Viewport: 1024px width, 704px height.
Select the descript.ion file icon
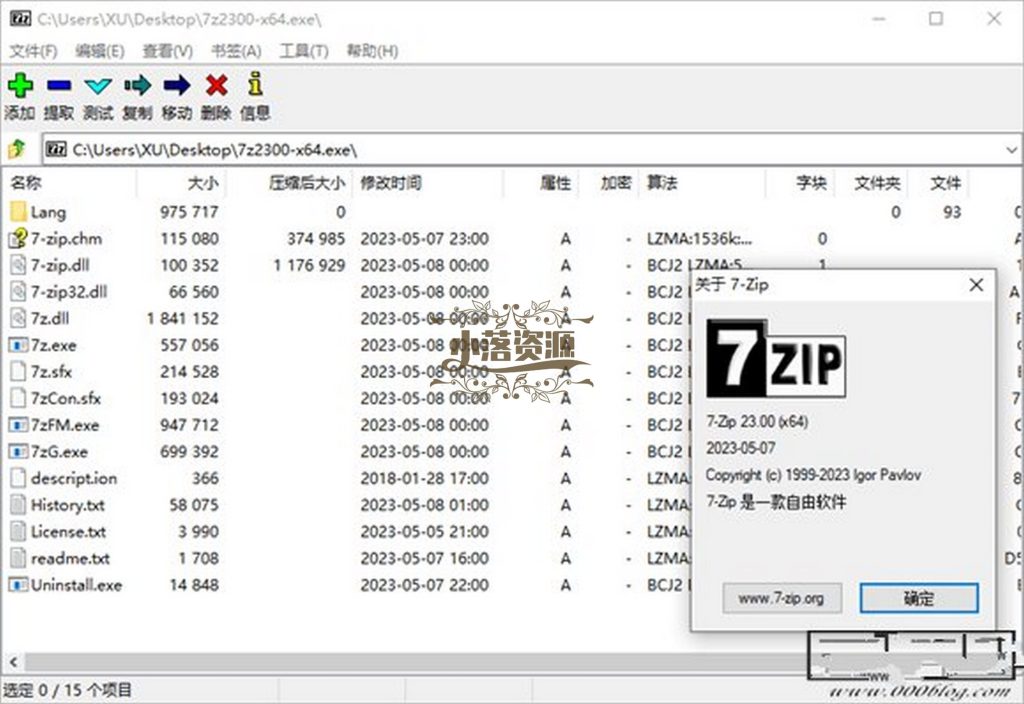point(18,478)
